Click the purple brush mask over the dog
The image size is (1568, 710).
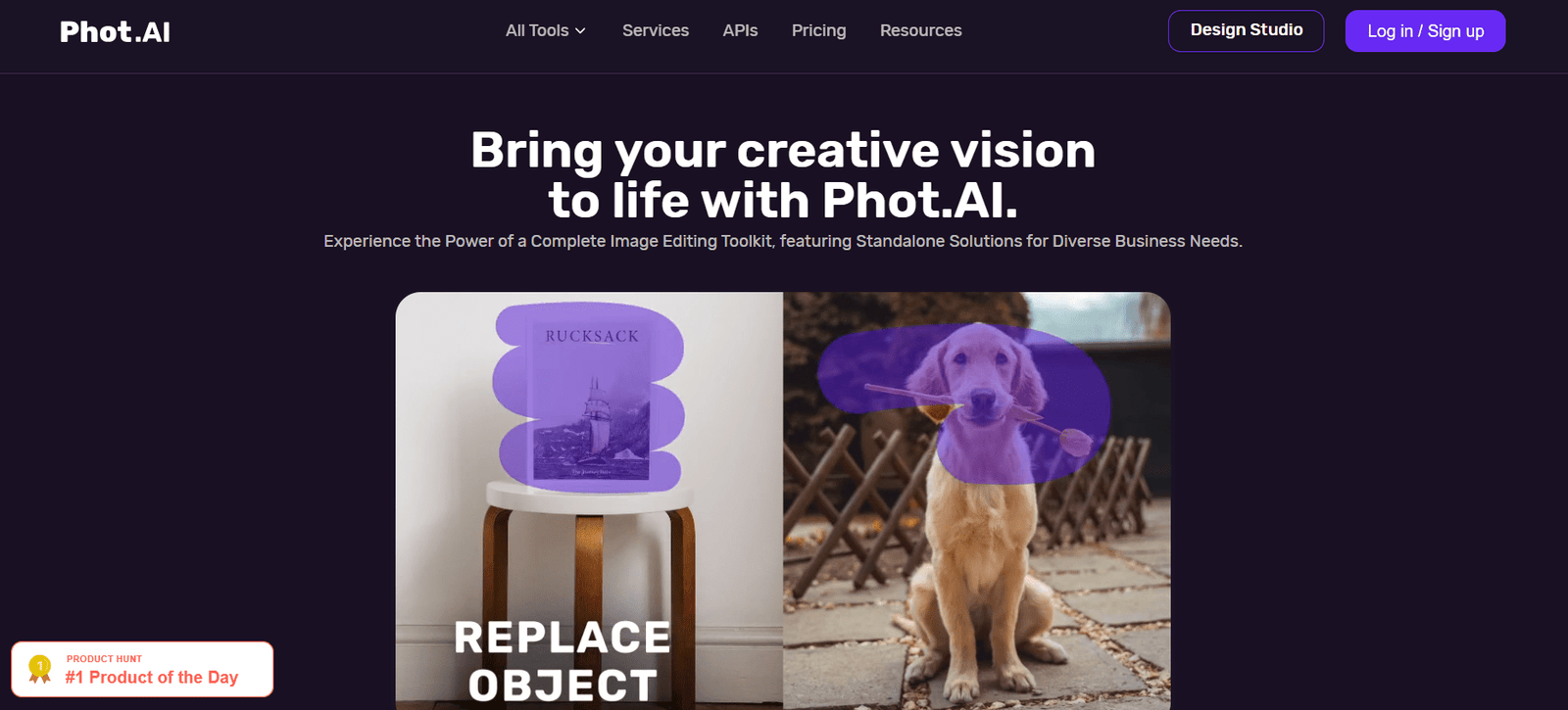point(965,403)
